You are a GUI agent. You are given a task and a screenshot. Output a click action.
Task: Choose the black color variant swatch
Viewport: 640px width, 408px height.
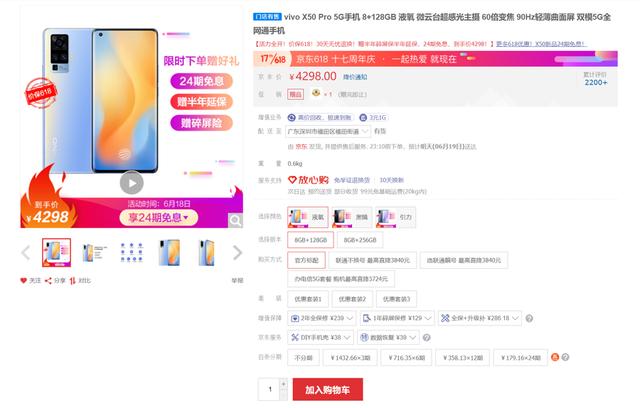tap(352, 217)
